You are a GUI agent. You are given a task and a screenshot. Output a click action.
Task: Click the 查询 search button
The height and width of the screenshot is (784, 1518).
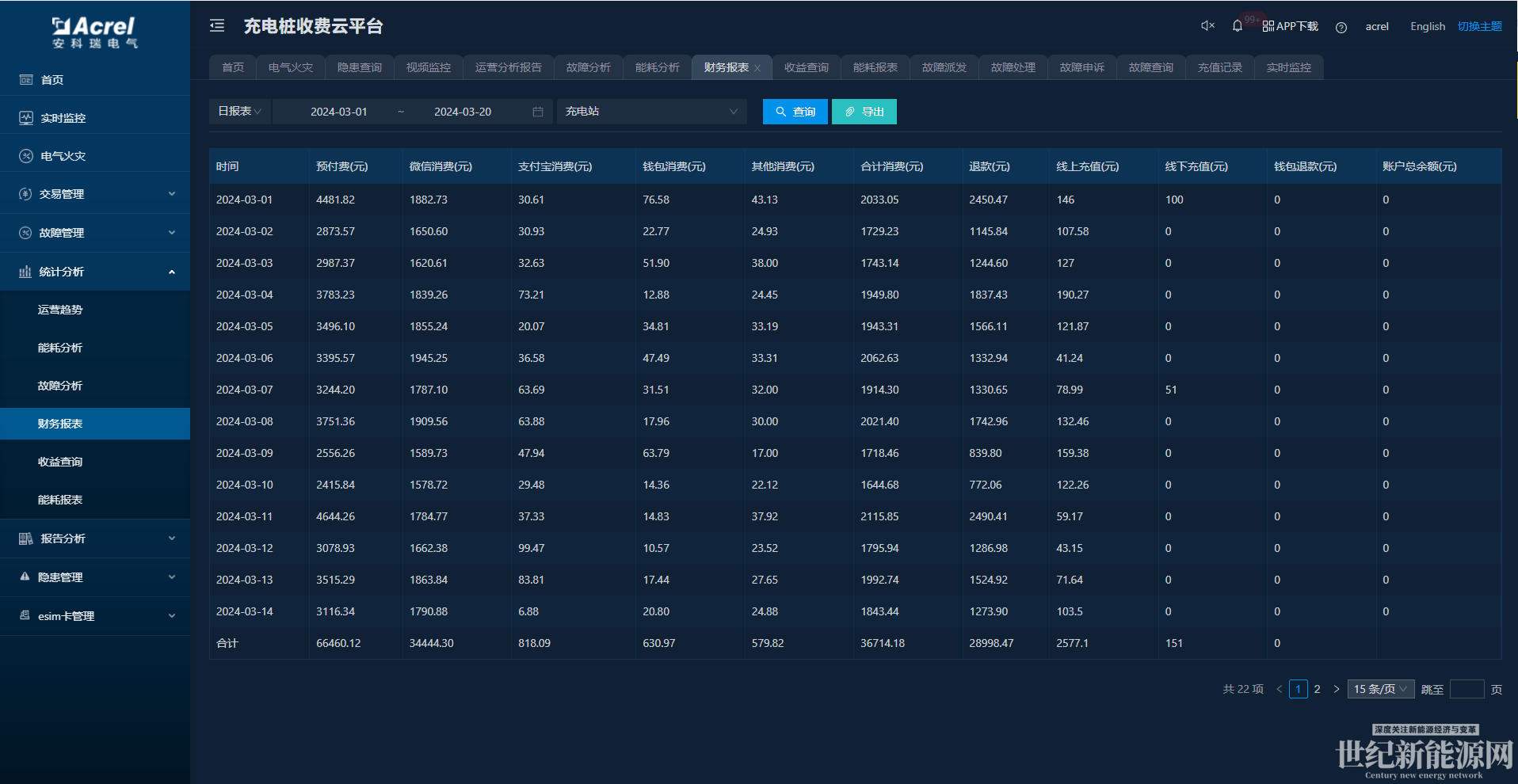pyautogui.click(x=795, y=112)
